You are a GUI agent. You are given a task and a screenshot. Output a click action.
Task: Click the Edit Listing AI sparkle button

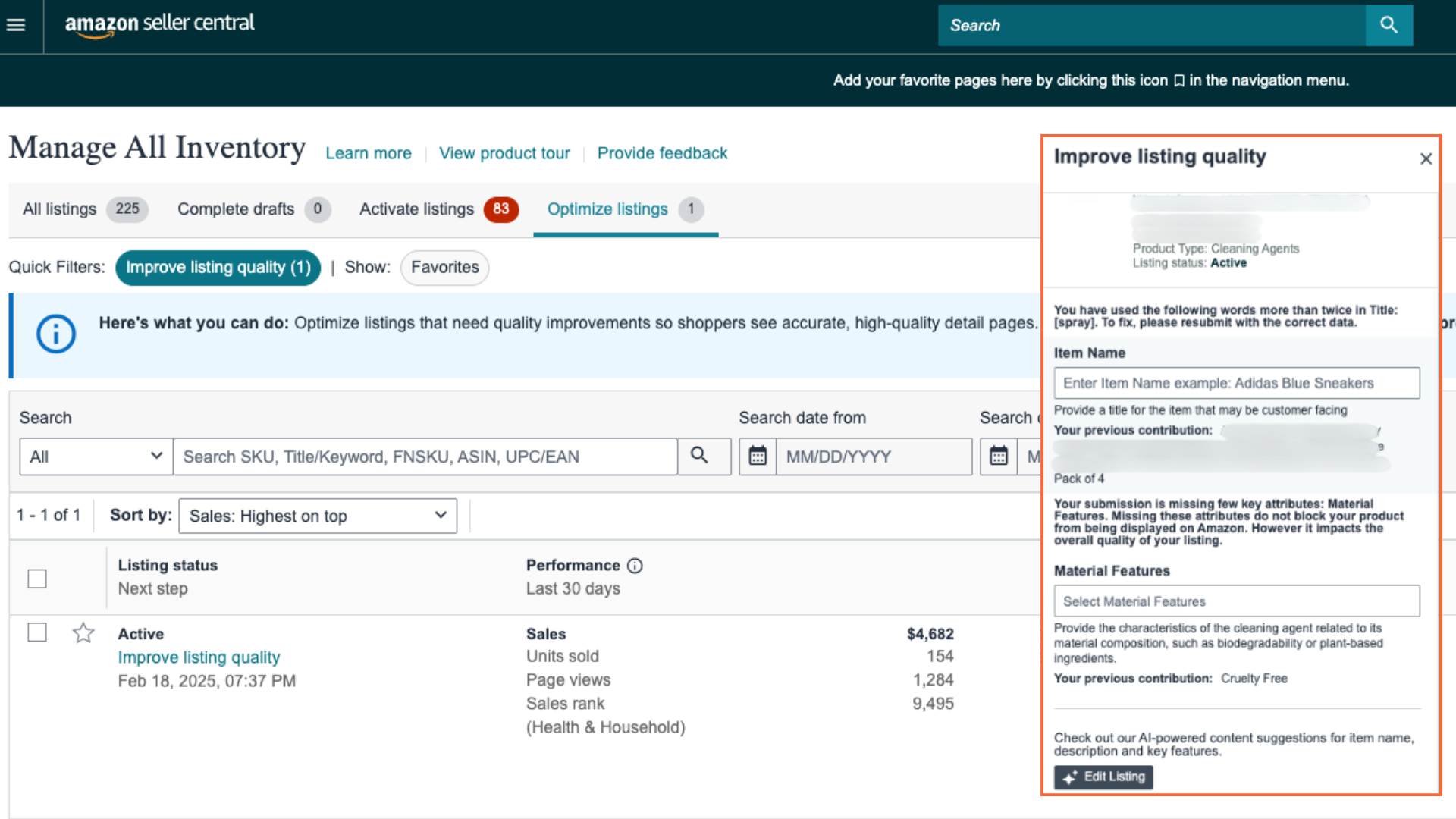(x=1103, y=777)
